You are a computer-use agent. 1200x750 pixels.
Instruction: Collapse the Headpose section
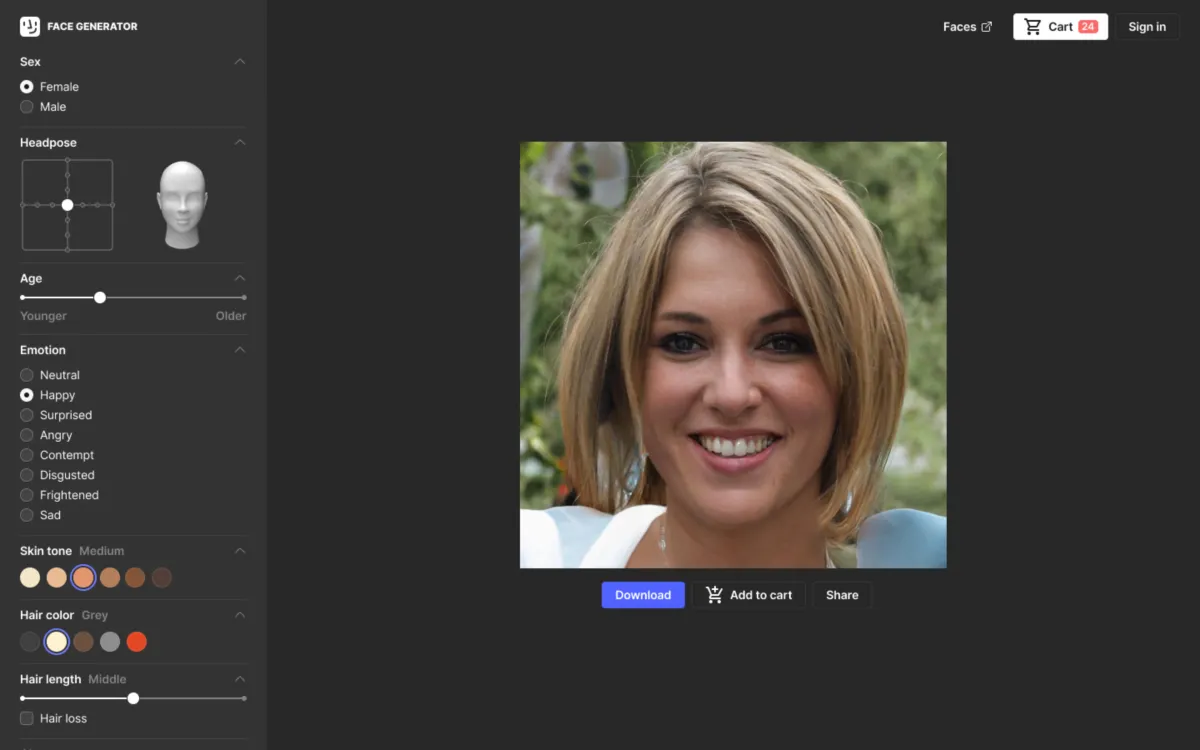(x=240, y=143)
